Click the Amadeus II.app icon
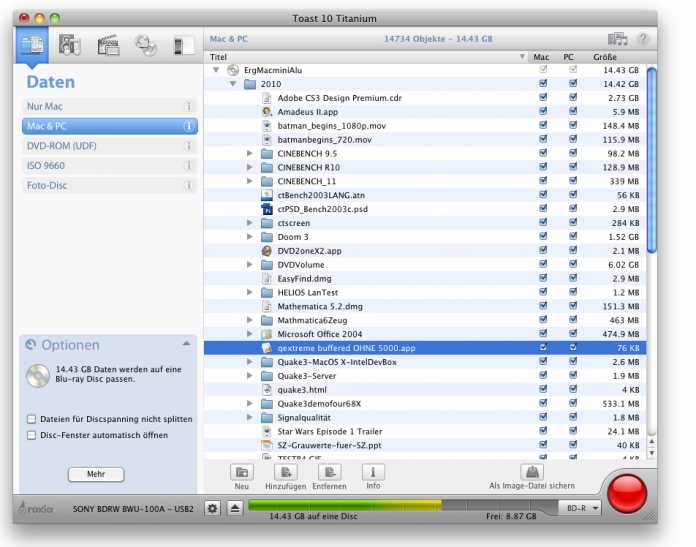Image resolution: width=696 pixels, height=547 pixels. (267, 112)
